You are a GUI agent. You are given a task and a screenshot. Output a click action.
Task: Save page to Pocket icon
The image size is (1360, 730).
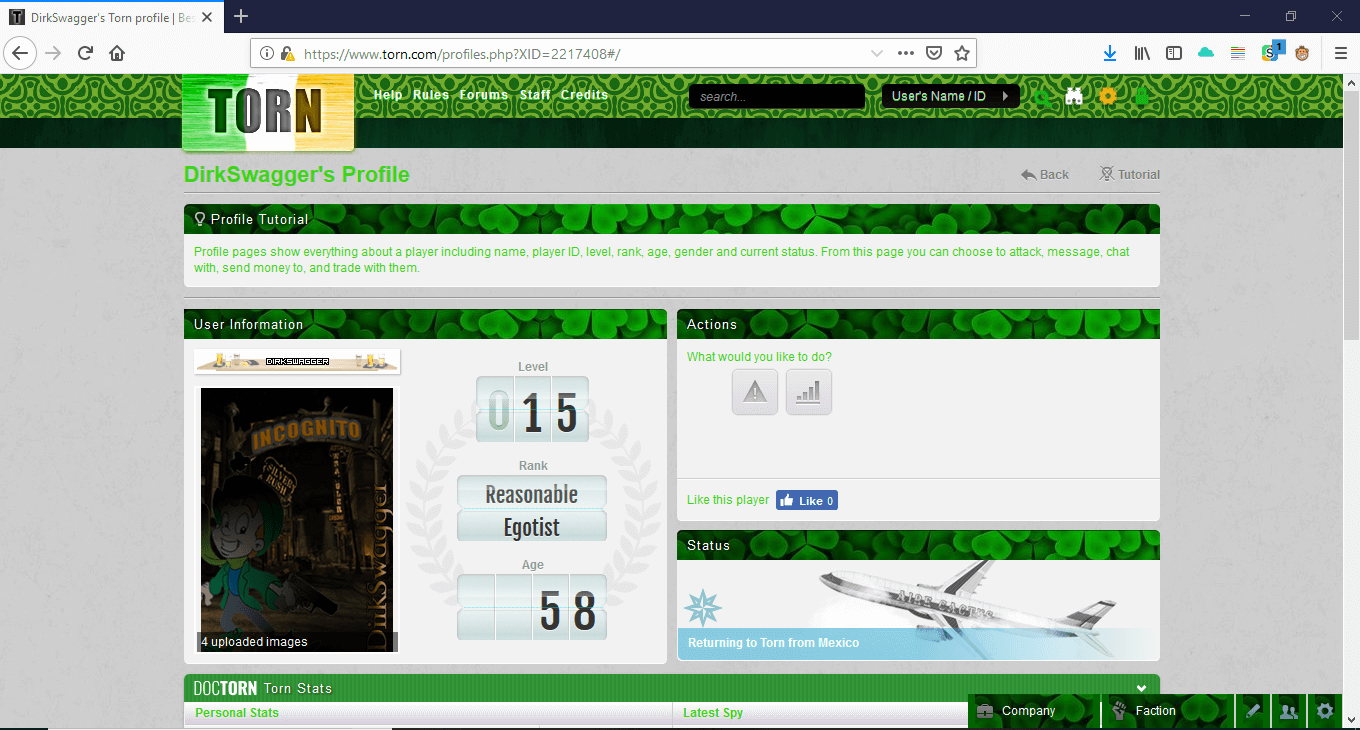click(933, 53)
